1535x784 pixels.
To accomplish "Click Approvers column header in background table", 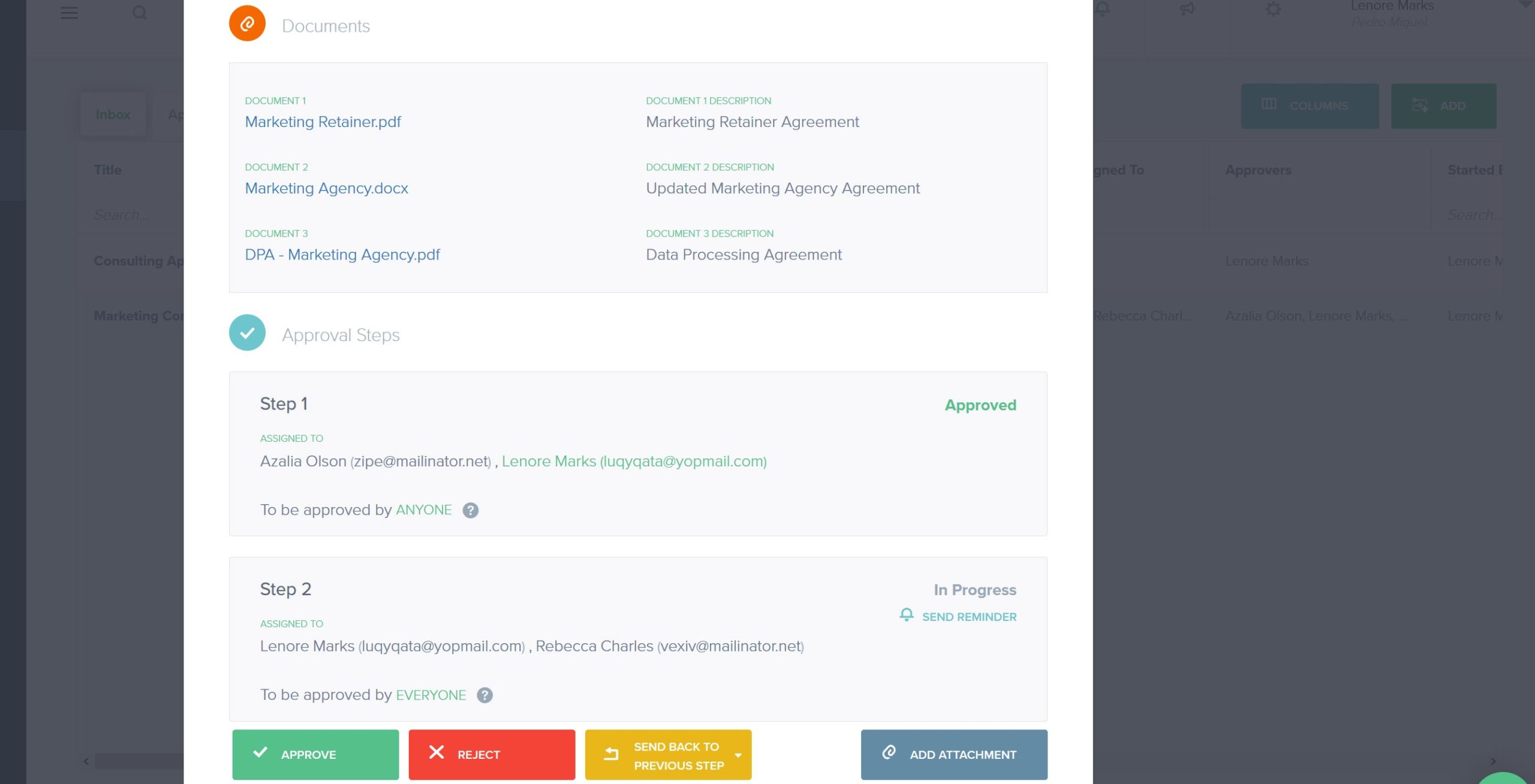I will tap(1258, 170).
